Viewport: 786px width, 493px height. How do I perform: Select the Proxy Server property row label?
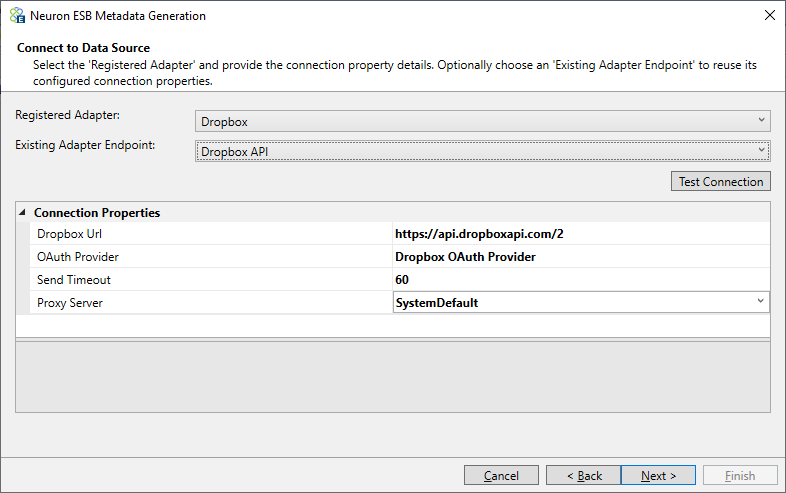pyautogui.click(x=211, y=303)
